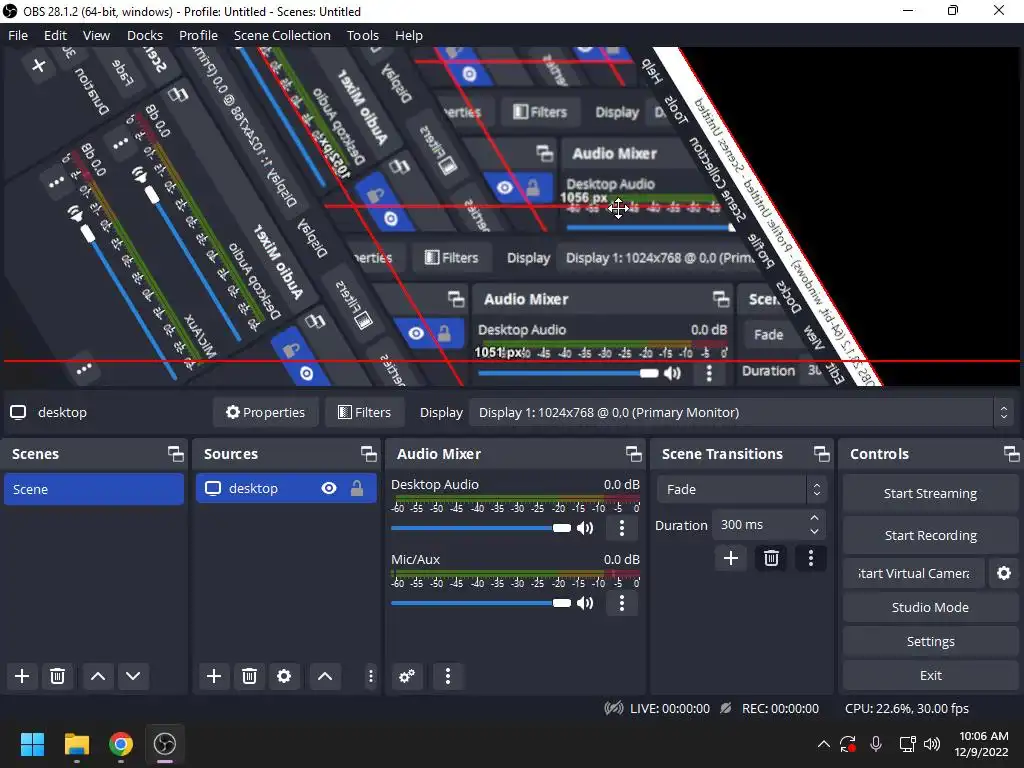Viewport: 1024px width, 768px height.
Task: Open taskbar clock 10:06 AM
Action: pyautogui.click(x=983, y=744)
